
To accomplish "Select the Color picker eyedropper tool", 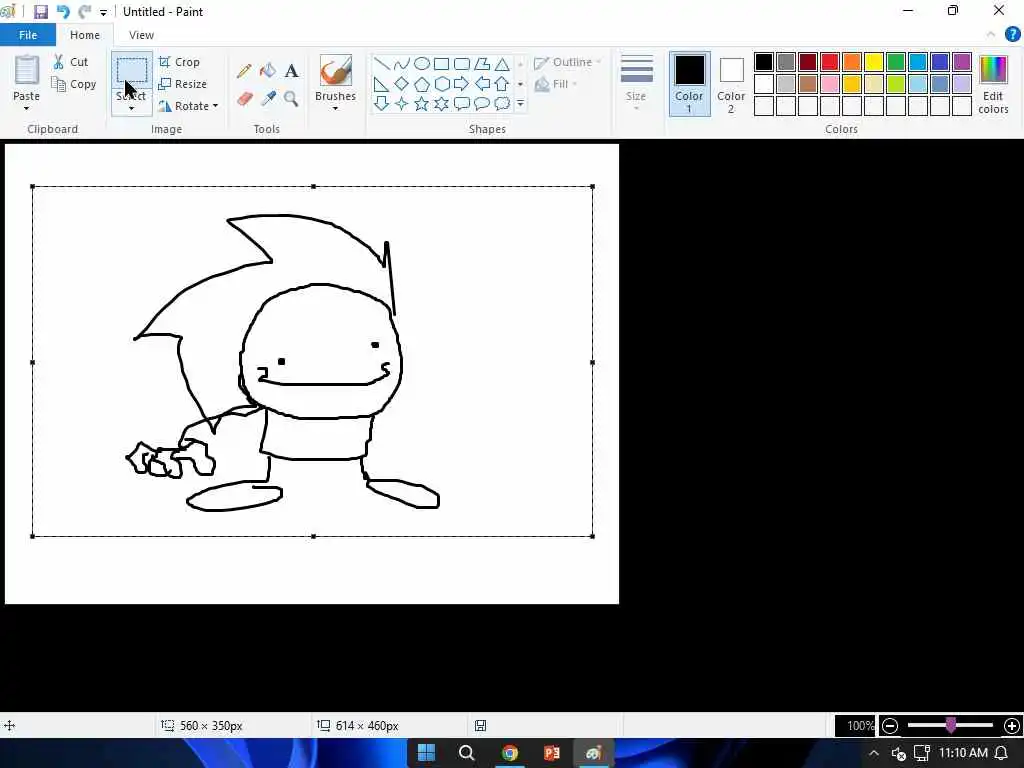I will 268,99.
